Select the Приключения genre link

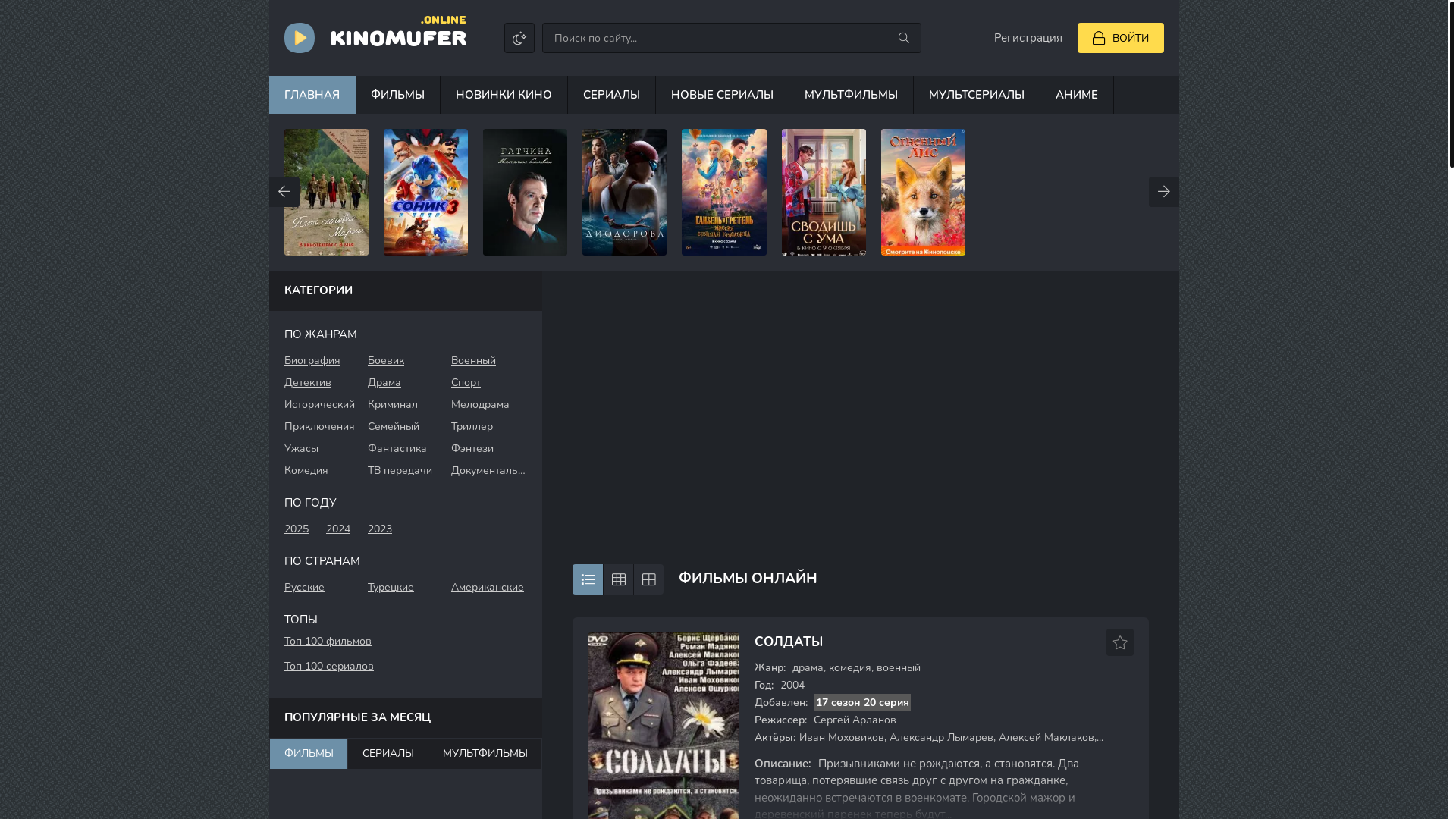pos(319,426)
